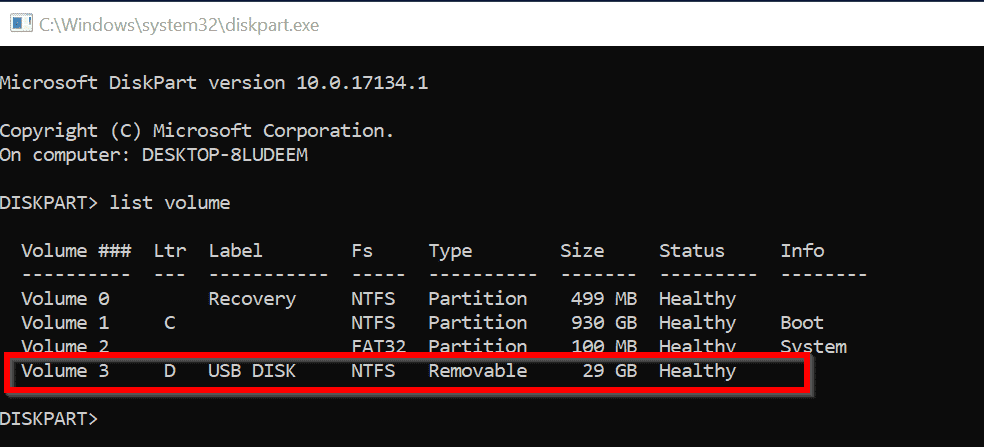This screenshot has height=447, width=984.
Task: Click the 'Partition' type of Volume 1
Action: pos(478,323)
